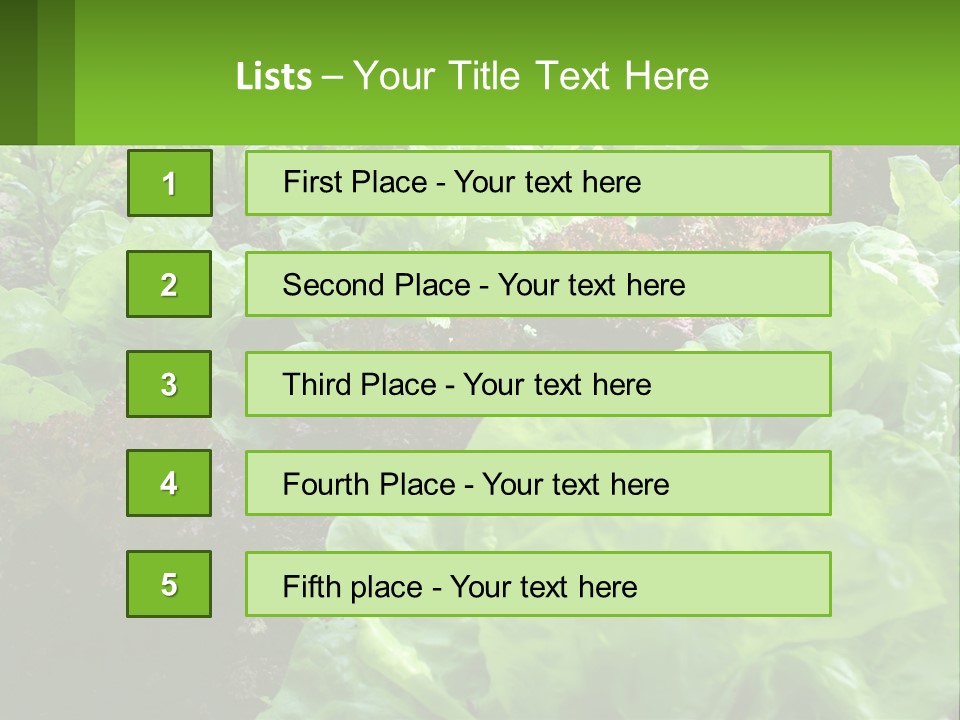Select the 'Fifth place - Your text here' box
960x720 pixels.
point(538,584)
